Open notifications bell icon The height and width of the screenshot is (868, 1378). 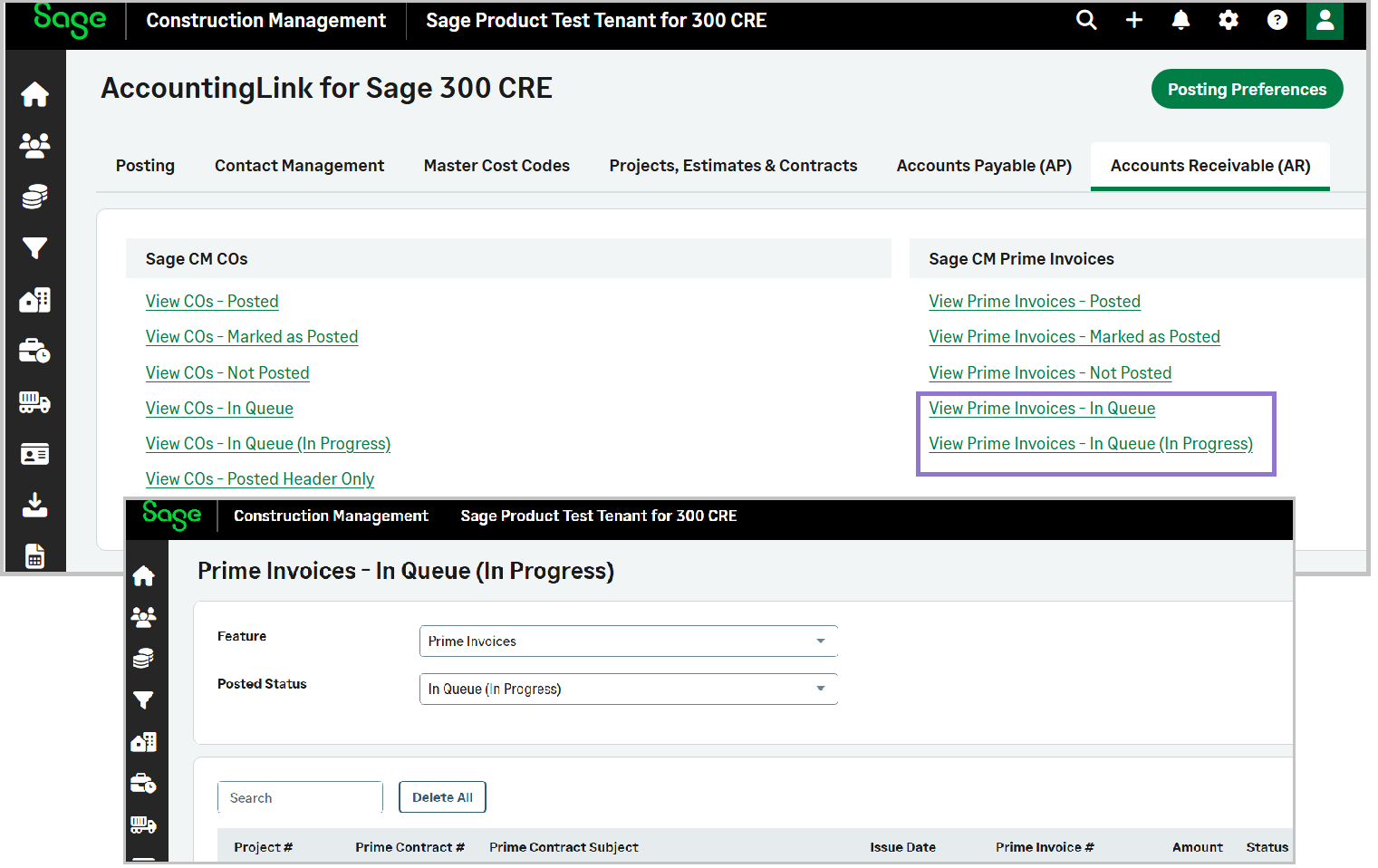(x=1180, y=20)
